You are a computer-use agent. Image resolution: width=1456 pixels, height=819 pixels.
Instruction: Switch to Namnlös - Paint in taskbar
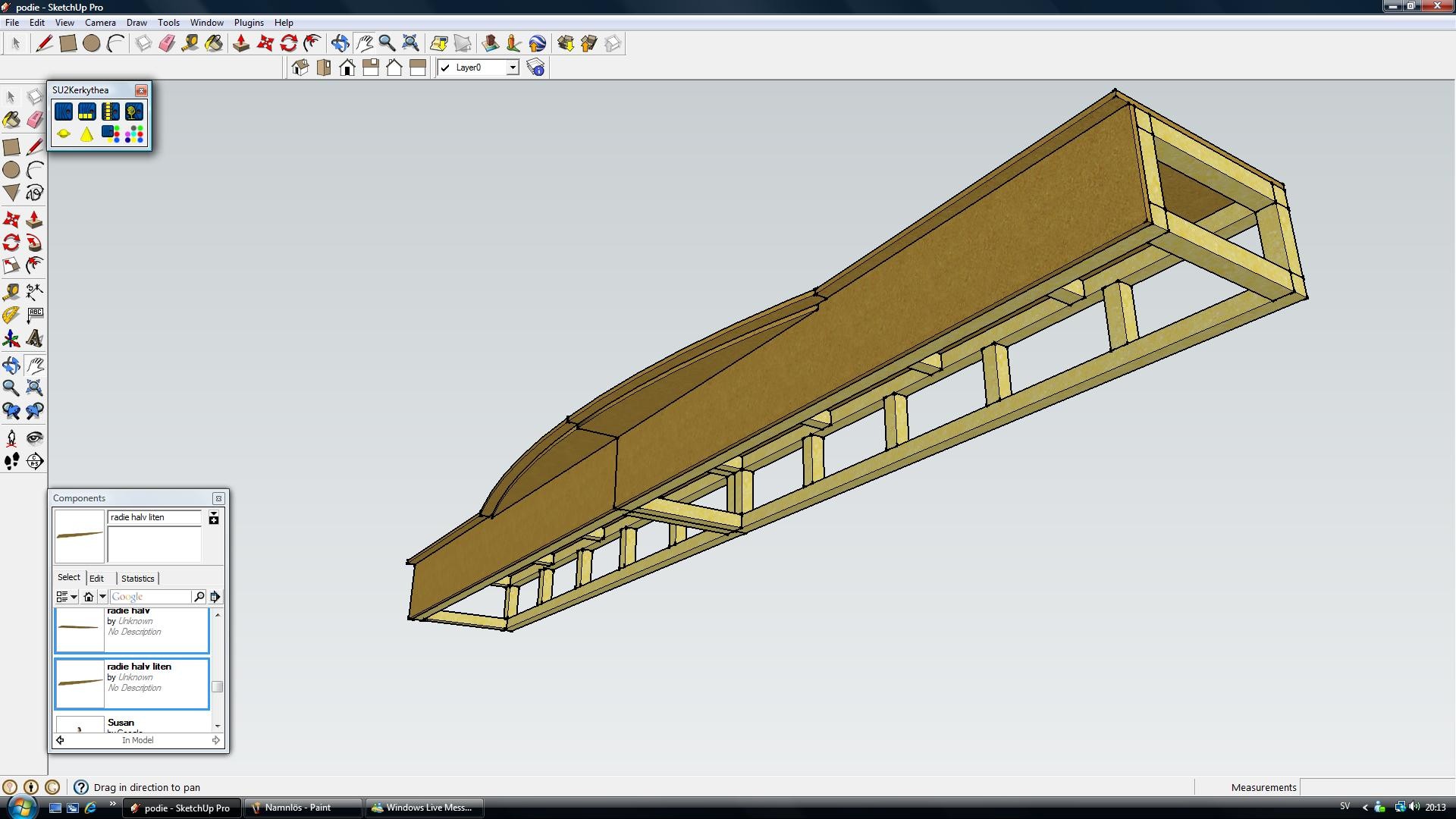pyautogui.click(x=302, y=808)
